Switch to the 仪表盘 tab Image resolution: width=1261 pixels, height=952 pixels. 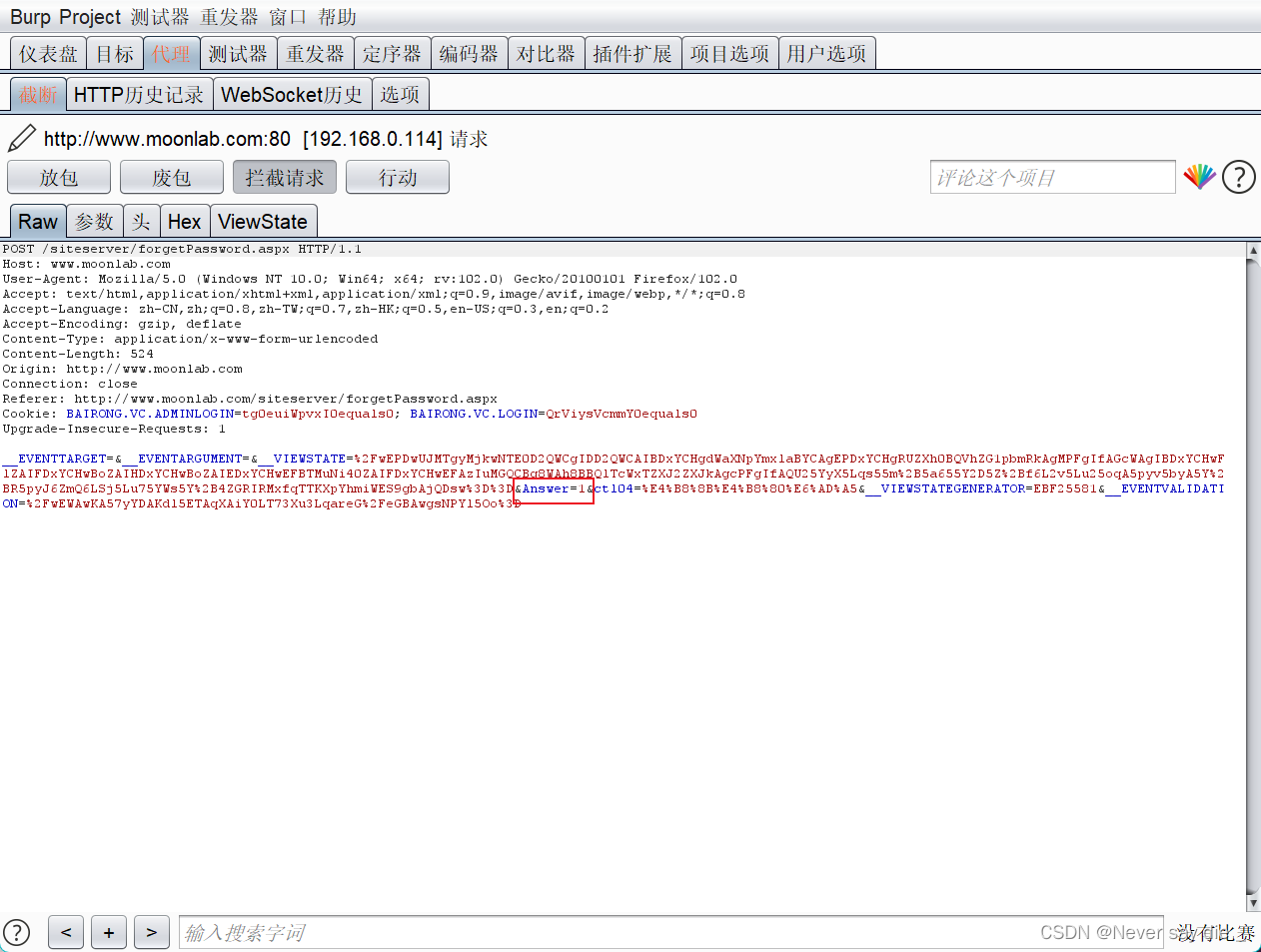[x=48, y=54]
